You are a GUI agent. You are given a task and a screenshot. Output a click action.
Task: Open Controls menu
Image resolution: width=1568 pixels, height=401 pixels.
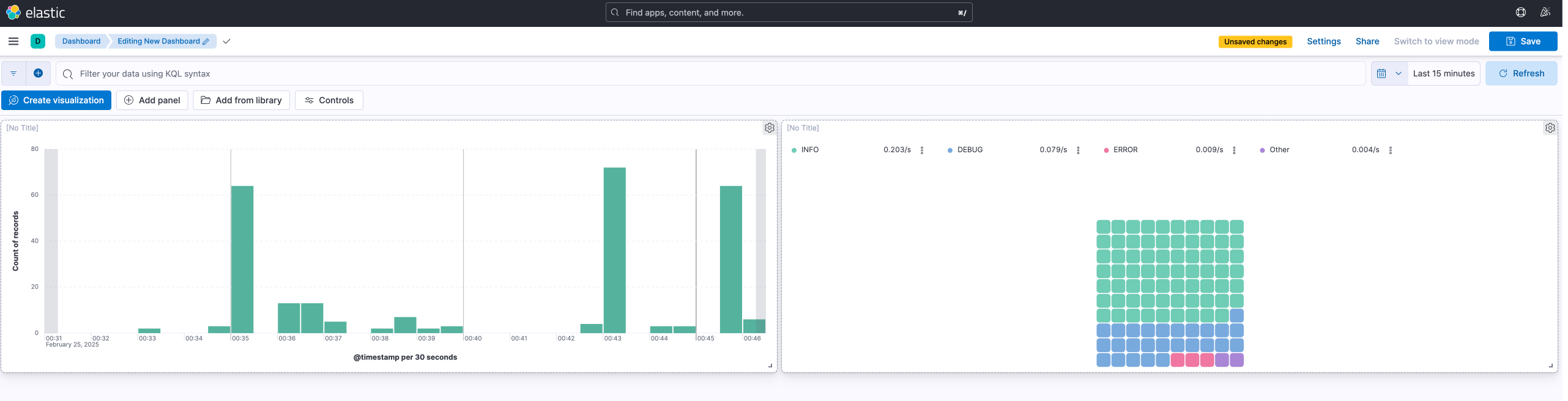[329, 100]
